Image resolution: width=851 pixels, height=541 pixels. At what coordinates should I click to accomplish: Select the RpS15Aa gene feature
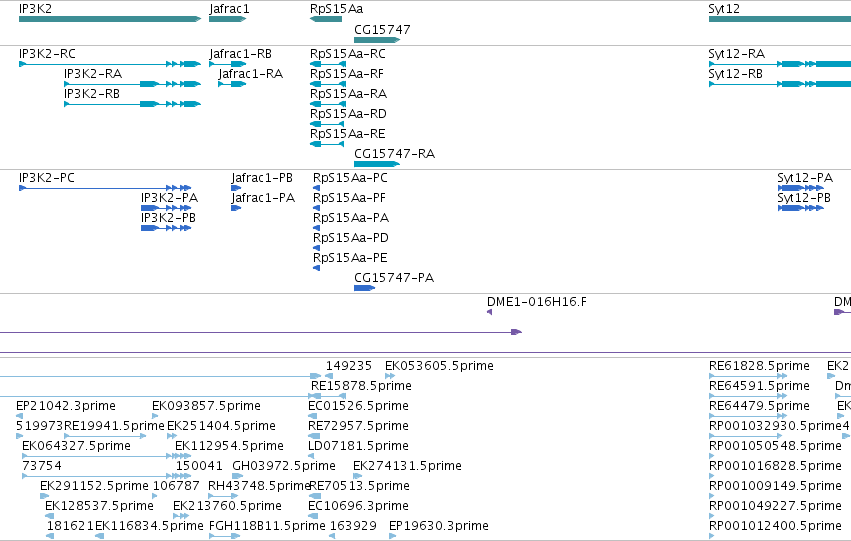point(326,19)
